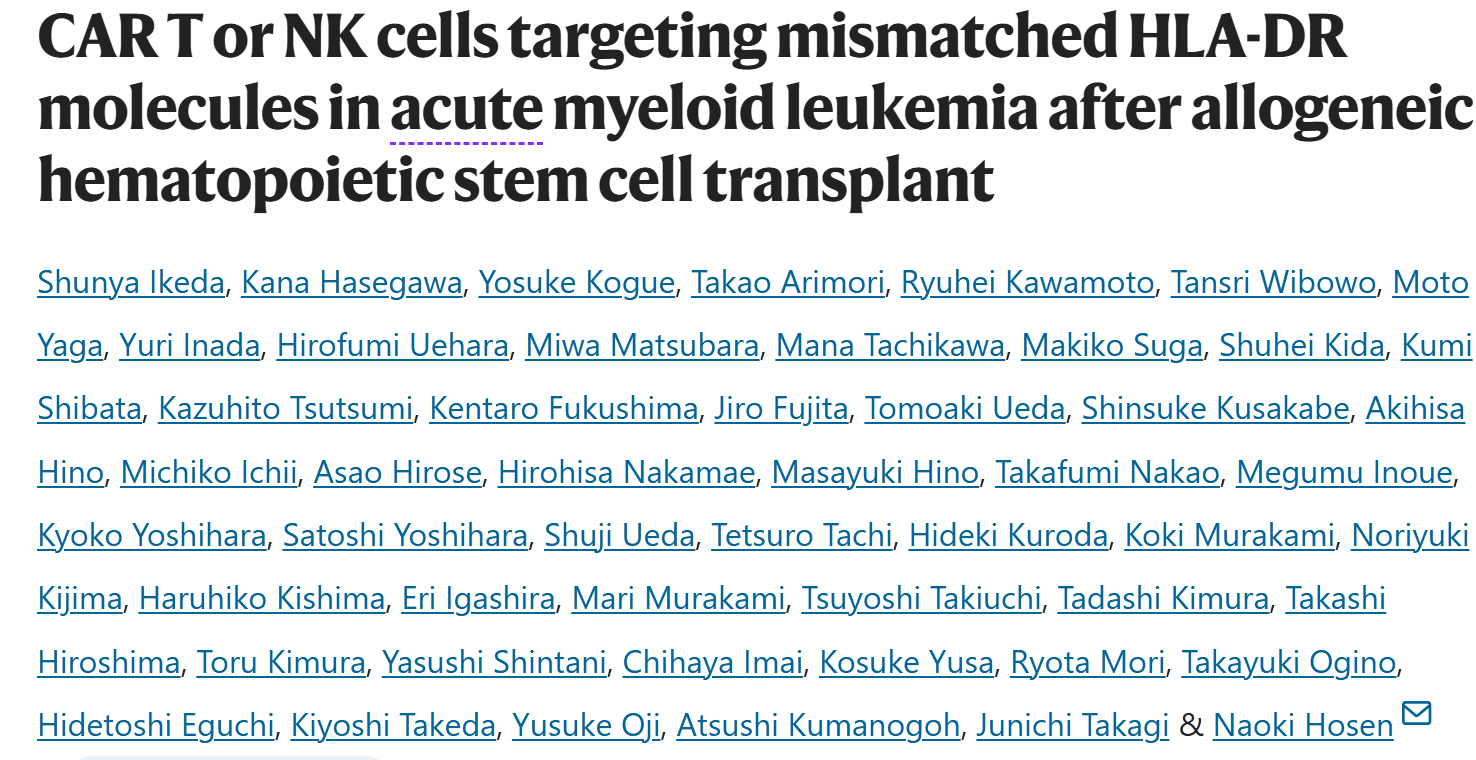This screenshot has width=1476, height=760.
Task: Select author Megumu Inoue
Action: tap(1345, 472)
